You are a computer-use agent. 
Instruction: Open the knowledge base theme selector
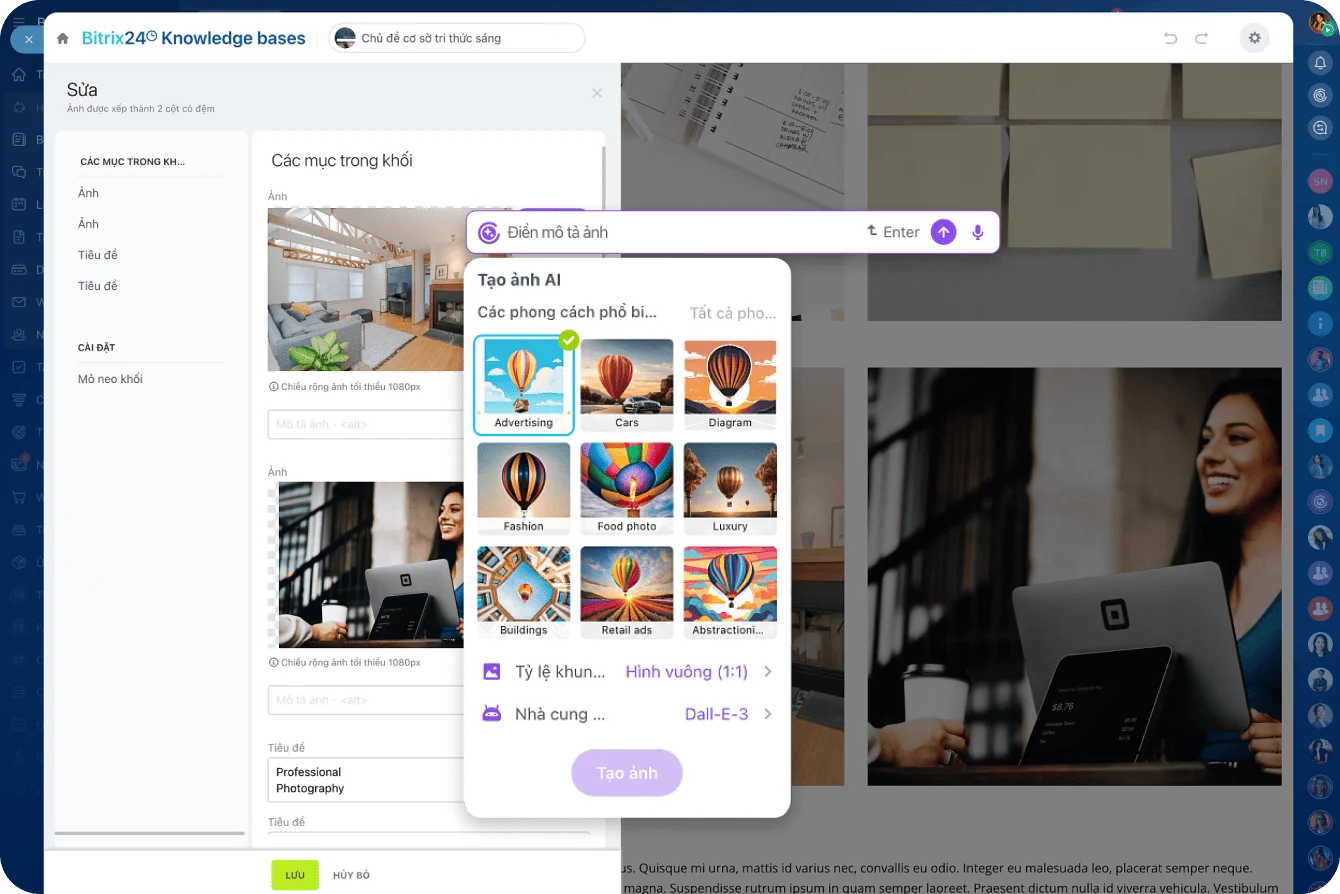[x=456, y=38]
